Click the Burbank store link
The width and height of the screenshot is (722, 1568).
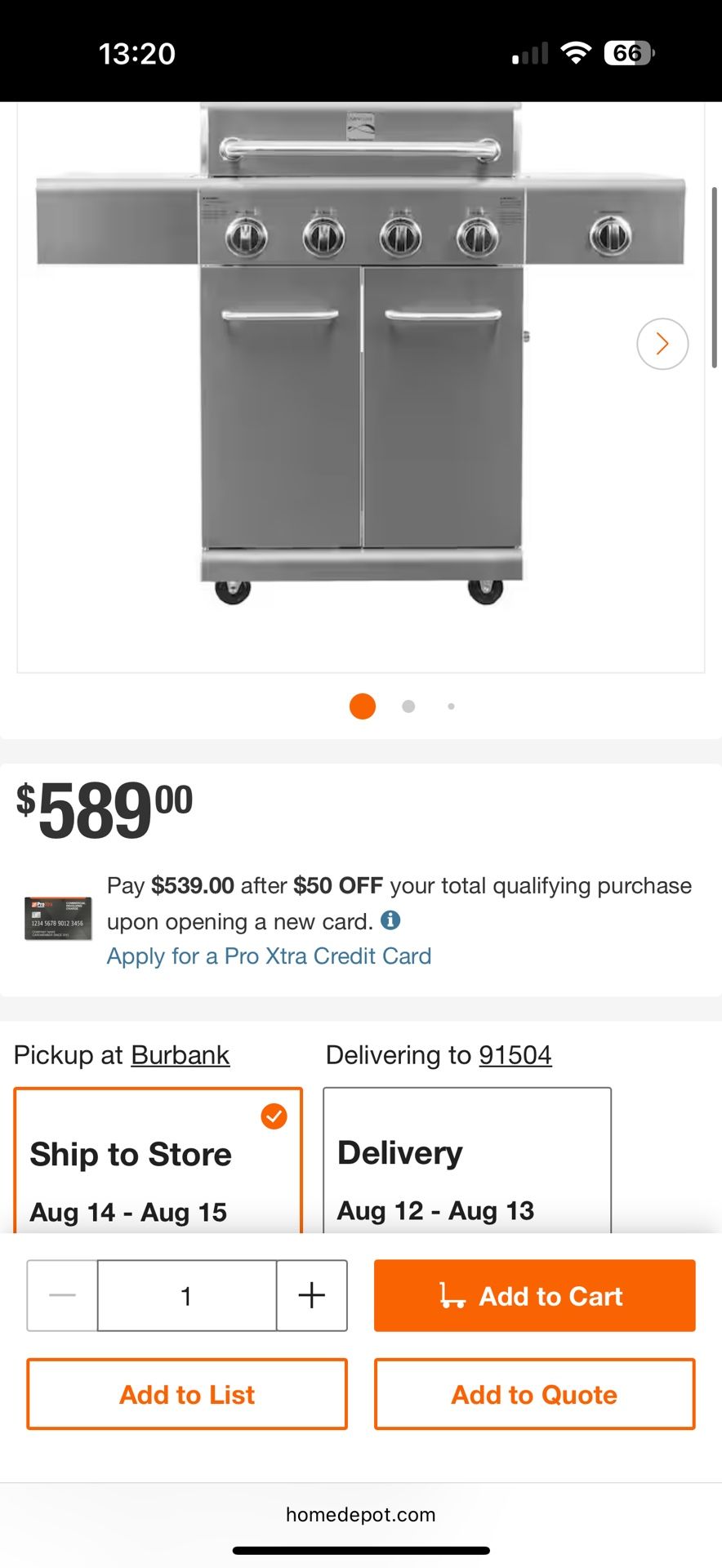[180, 1054]
